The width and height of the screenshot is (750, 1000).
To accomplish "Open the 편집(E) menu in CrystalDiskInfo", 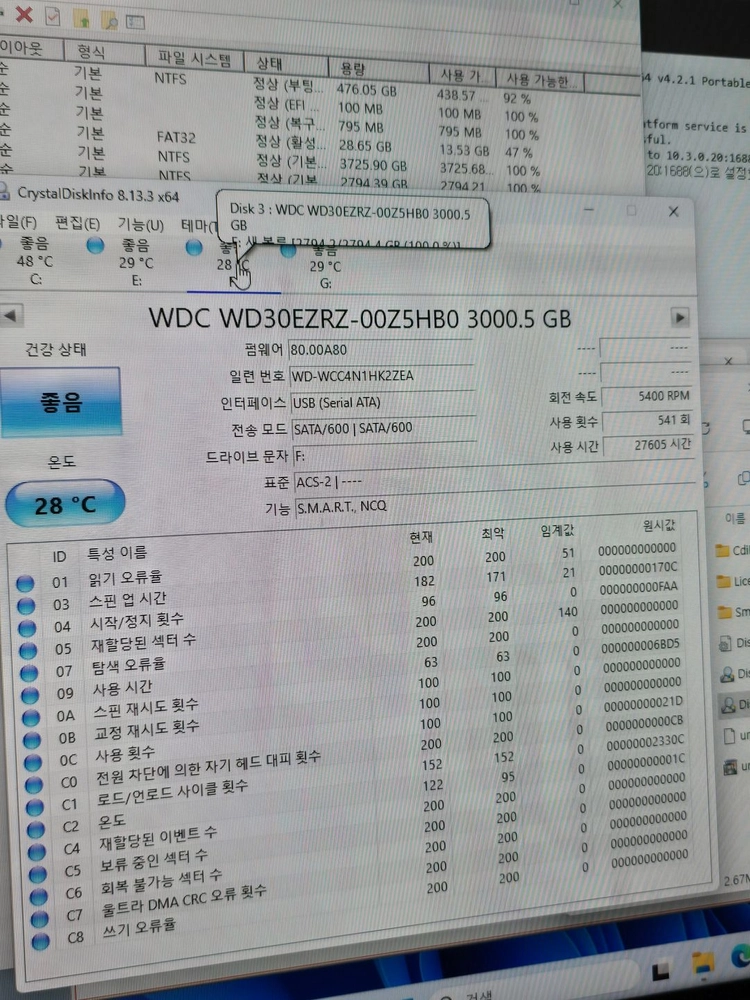I will [77, 224].
